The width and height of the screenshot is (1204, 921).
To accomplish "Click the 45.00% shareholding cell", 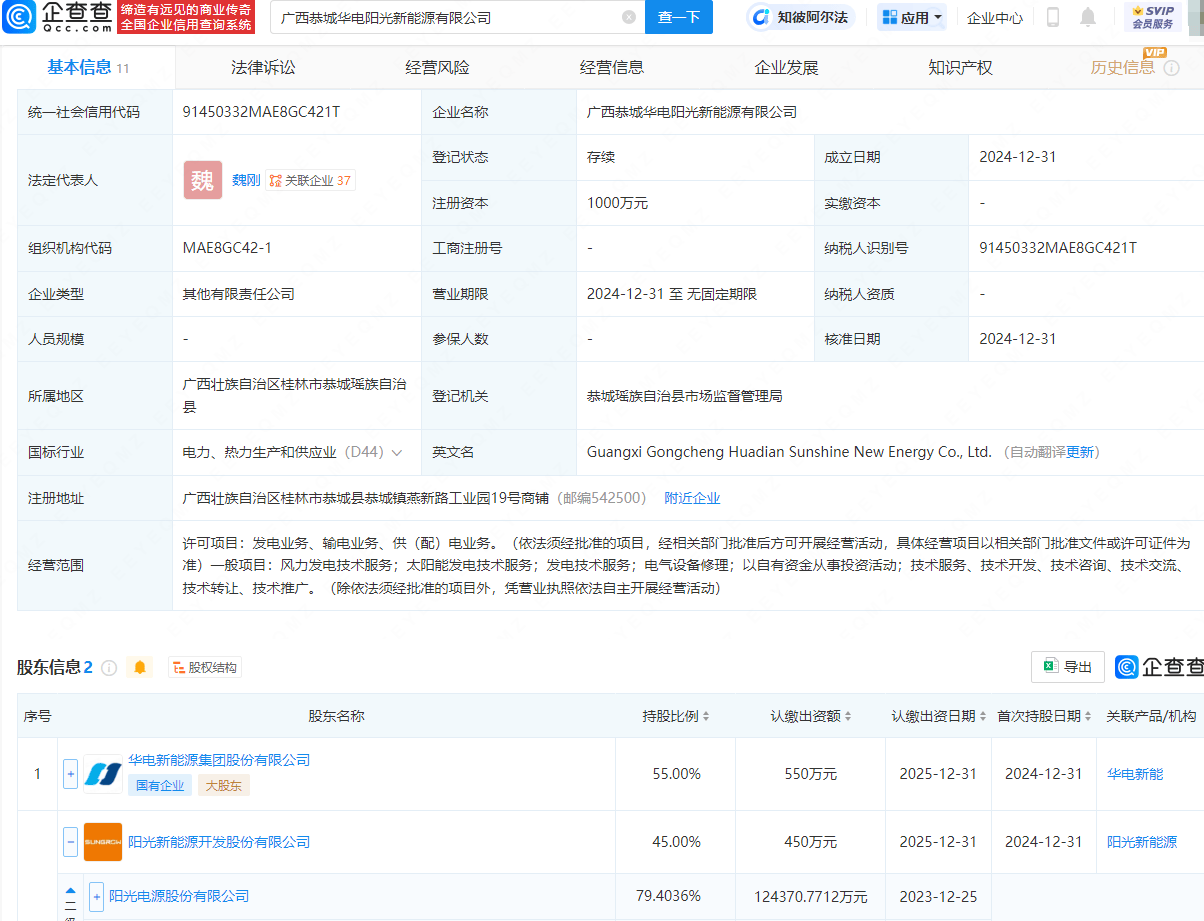I will coord(677,842).
